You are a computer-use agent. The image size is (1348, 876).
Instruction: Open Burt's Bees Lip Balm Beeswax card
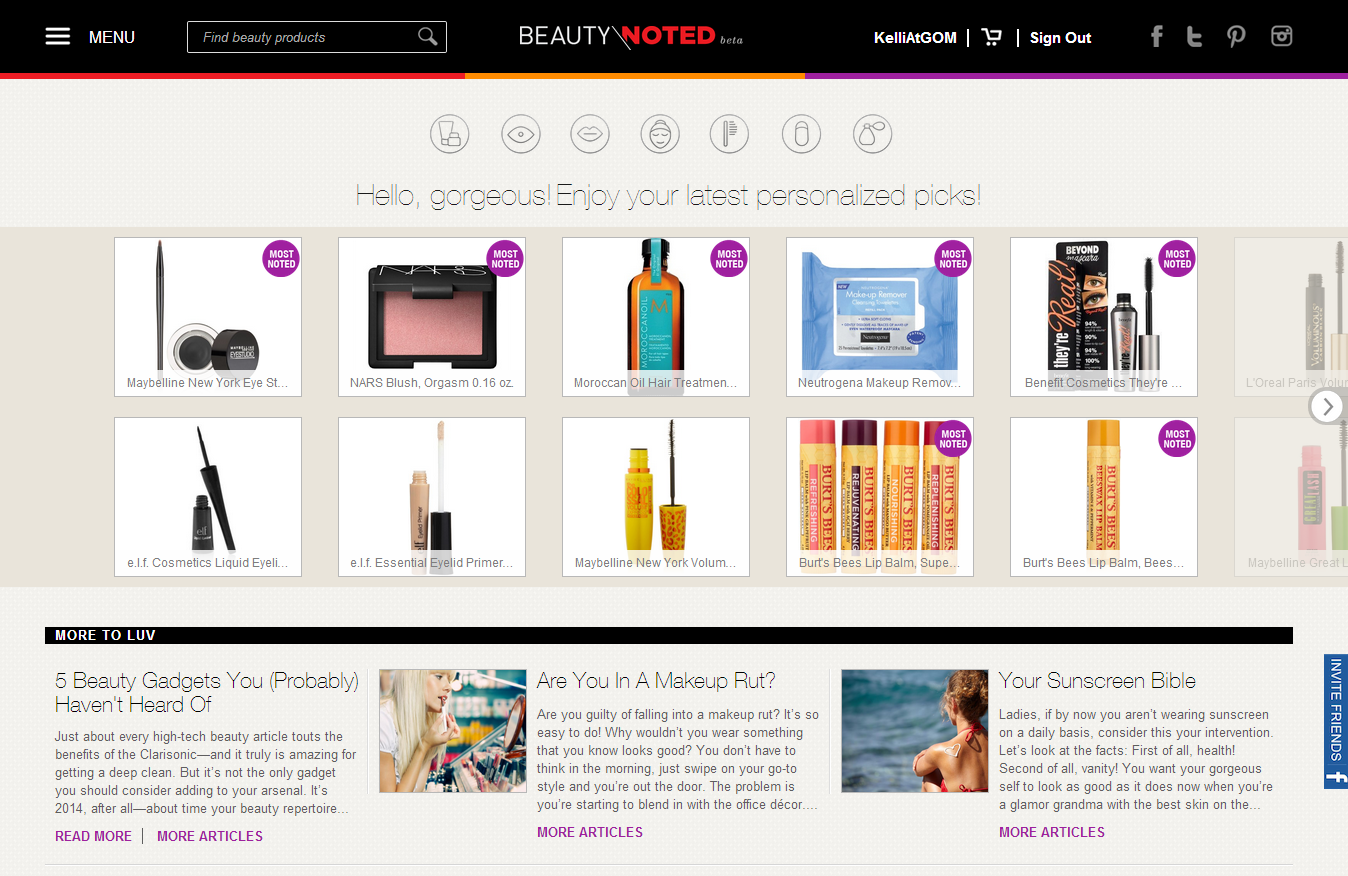point(1104,497)
